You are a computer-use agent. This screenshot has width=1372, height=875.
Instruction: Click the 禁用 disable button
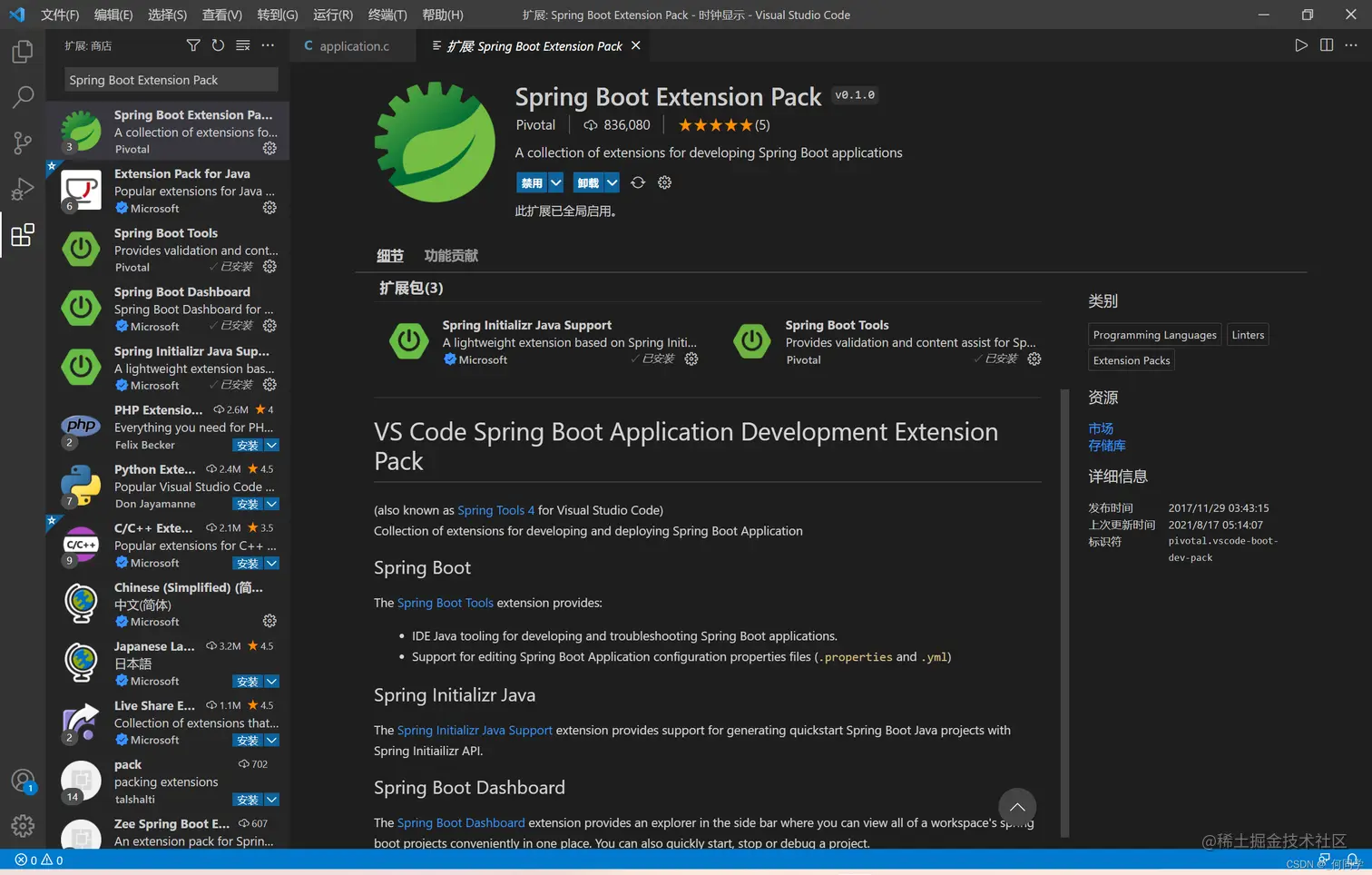pos(532,182)
